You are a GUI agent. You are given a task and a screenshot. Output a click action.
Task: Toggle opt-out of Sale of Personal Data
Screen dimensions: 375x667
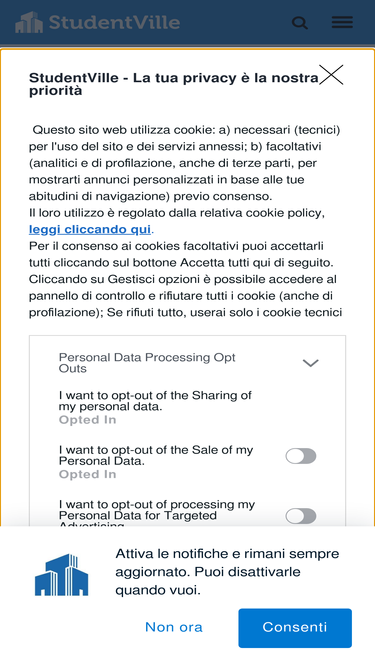click(x=301, y=456)
